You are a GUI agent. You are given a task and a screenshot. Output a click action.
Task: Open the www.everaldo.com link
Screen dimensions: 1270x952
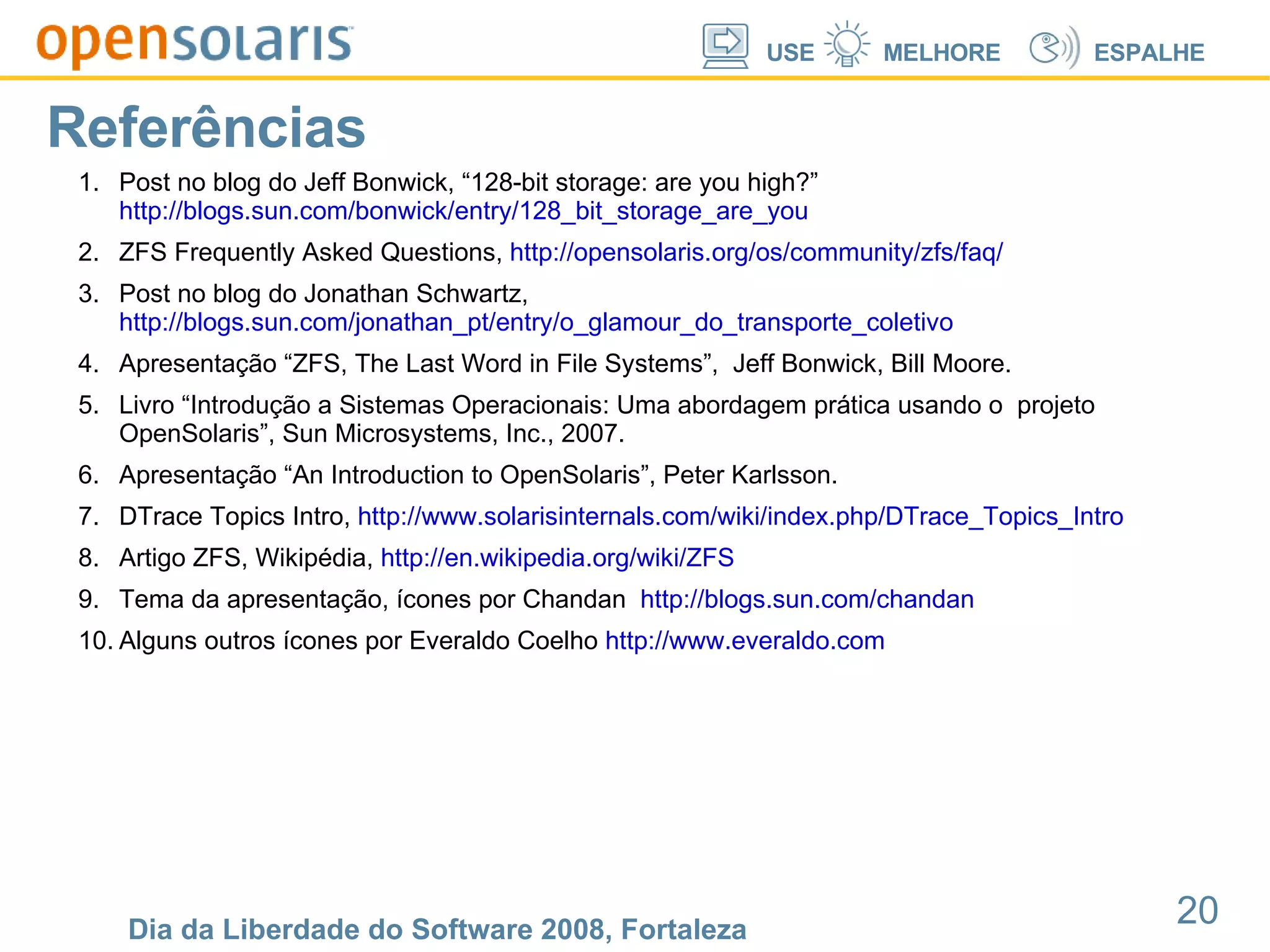[745, 641]
